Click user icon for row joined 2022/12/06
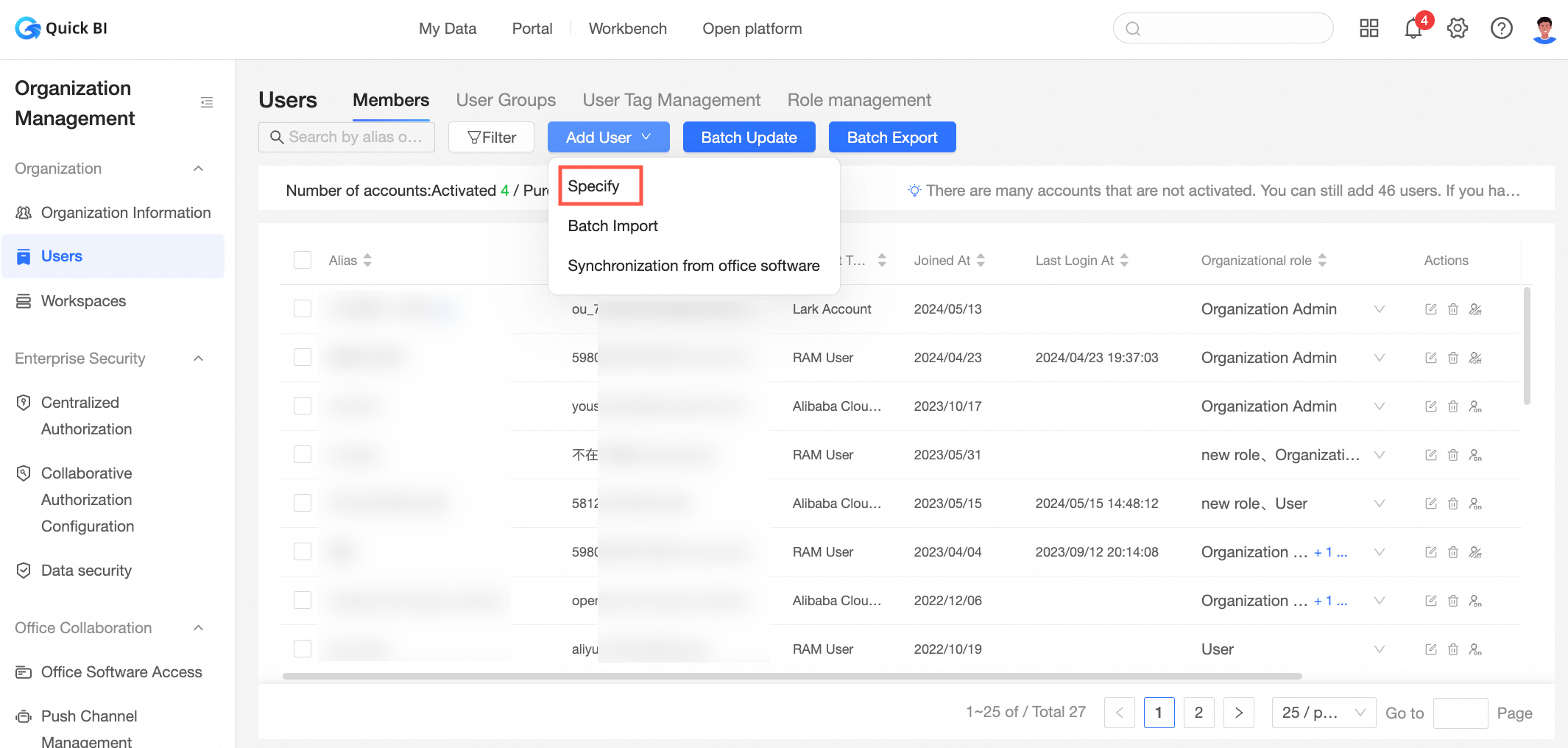 pyautogui.click(x=1475, y=601)
